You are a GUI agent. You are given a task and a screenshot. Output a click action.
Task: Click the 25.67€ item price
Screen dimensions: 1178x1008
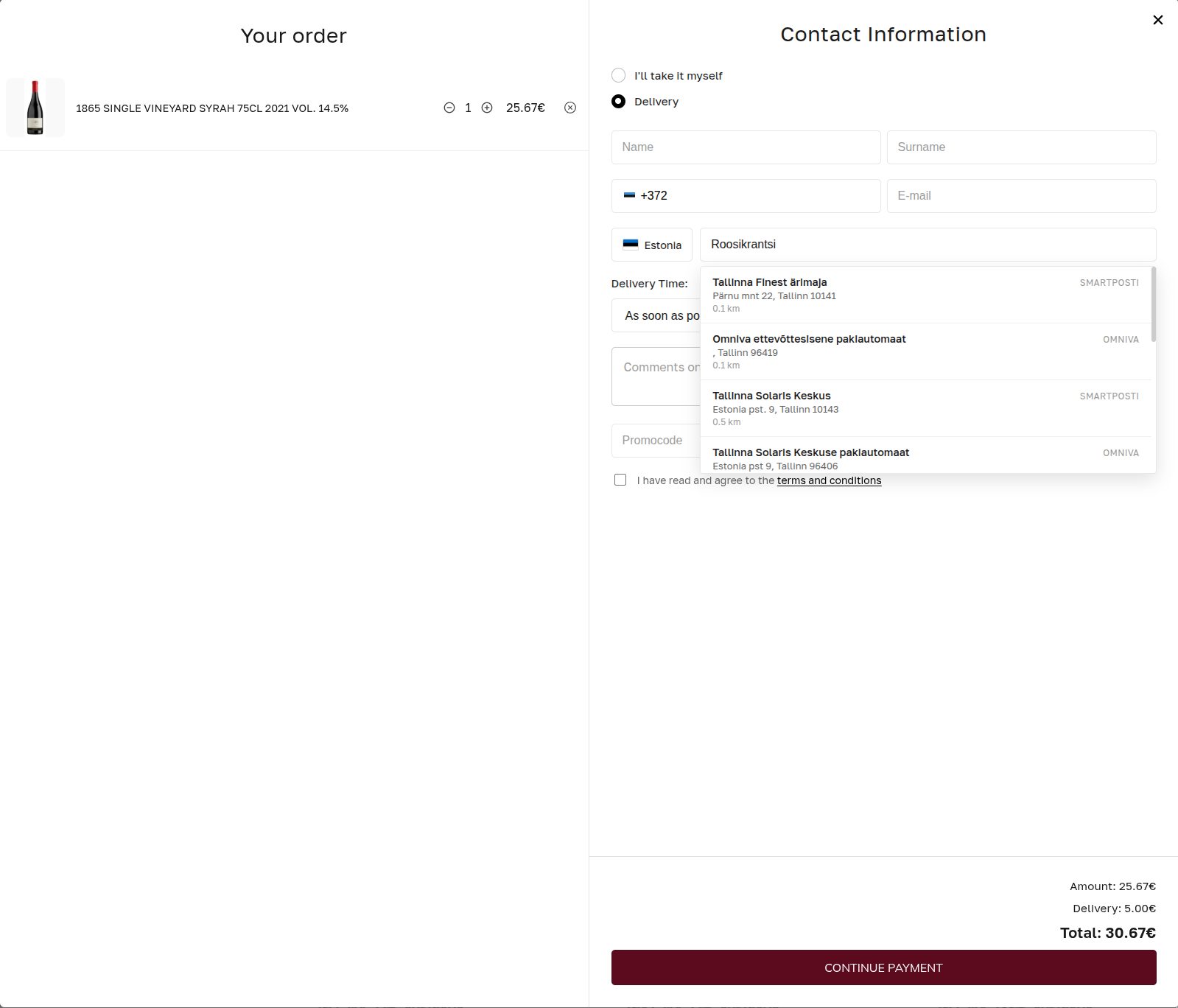click(525, 108)
